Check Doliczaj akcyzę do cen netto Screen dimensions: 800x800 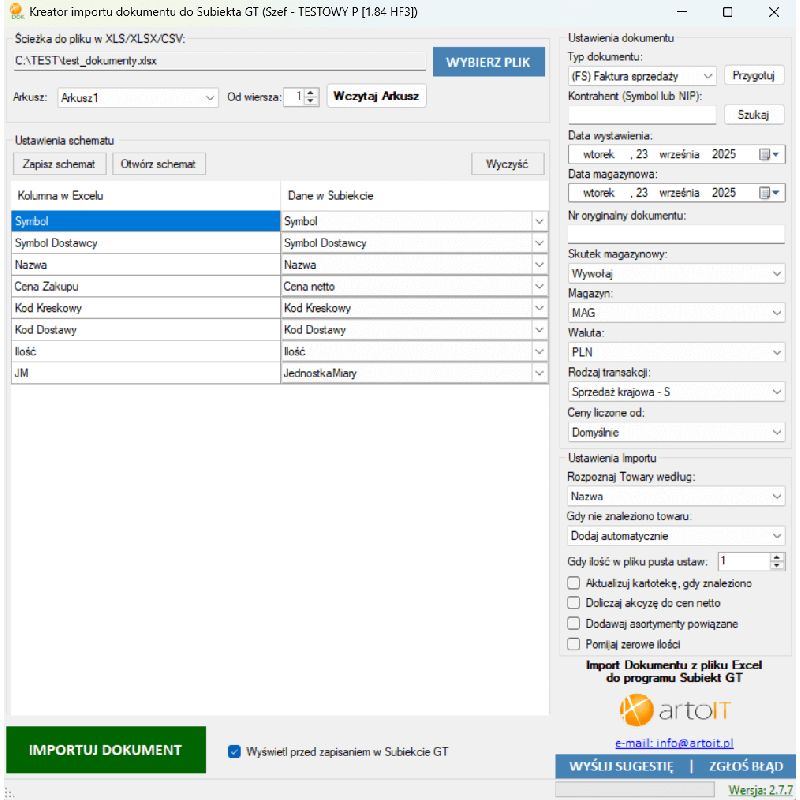pyautogui.click(x=574, y=603)
